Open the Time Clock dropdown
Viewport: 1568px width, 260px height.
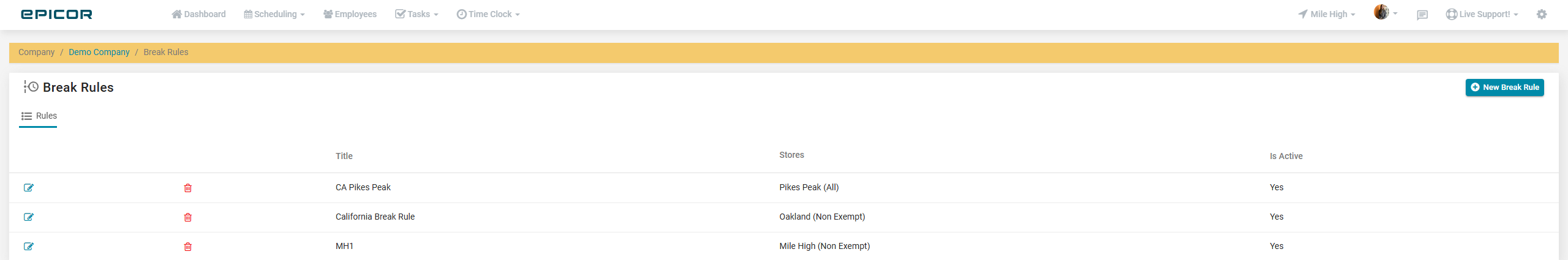pos(488,14)
